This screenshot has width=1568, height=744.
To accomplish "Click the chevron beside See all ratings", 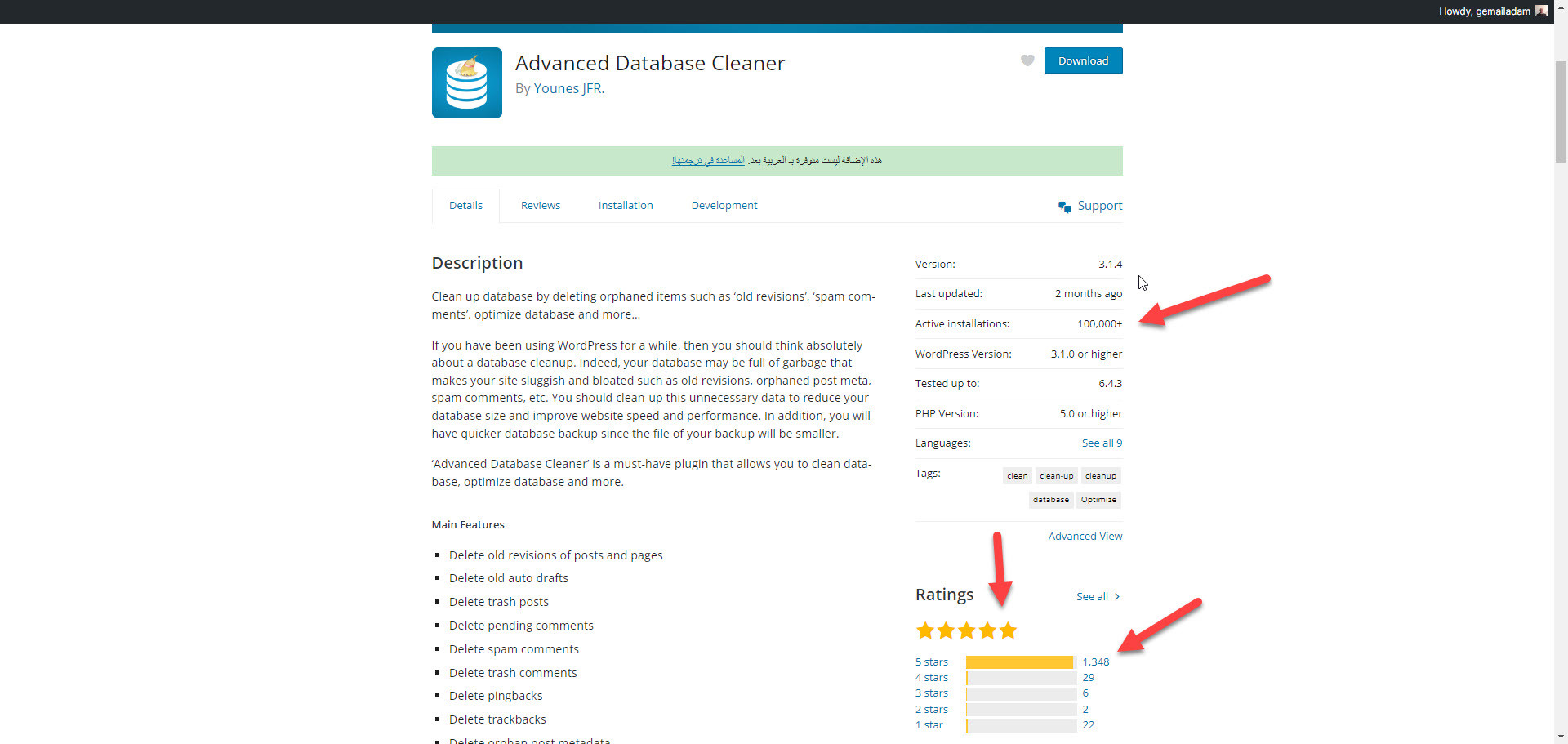I will [1116, 597].
